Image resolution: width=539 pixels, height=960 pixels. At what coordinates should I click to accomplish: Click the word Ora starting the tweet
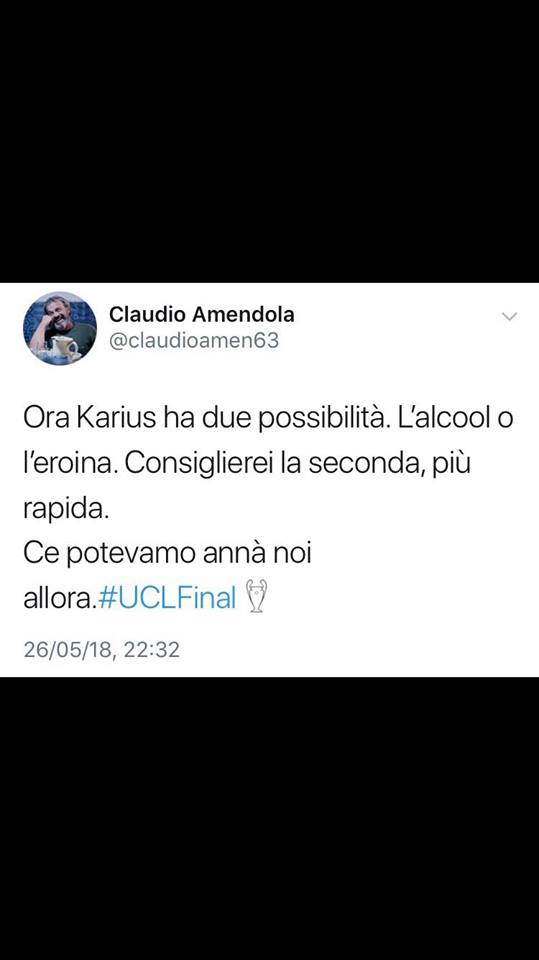pos(43,419)
